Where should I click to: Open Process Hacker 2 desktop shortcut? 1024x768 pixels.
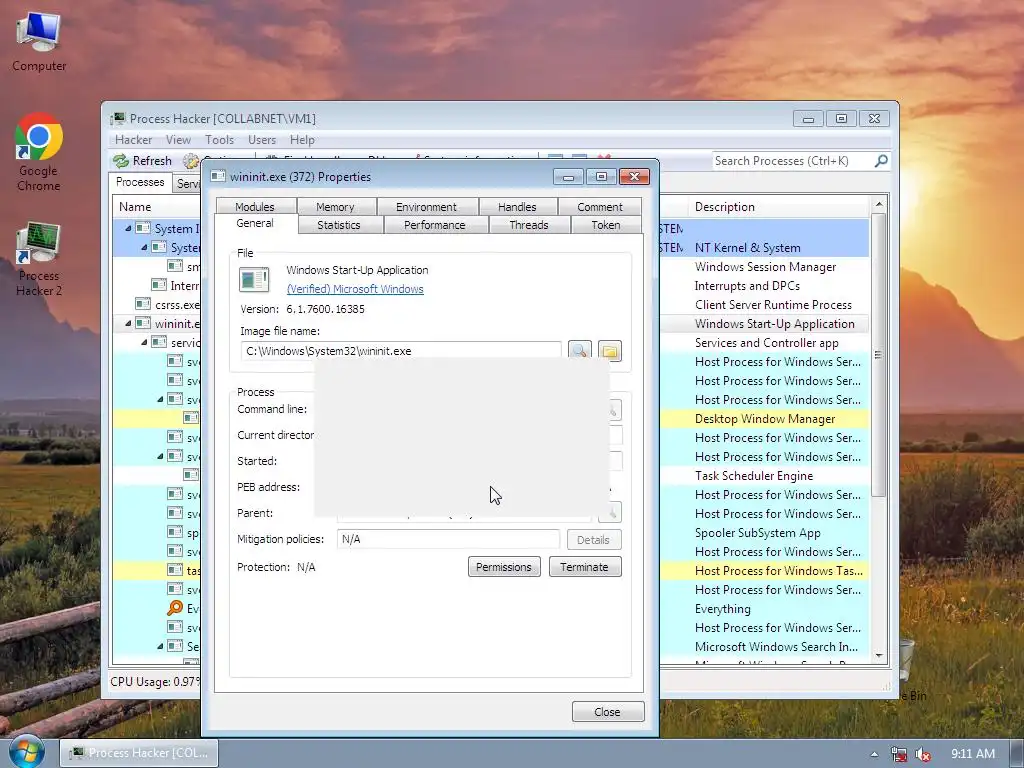click(x=39, y=259)
